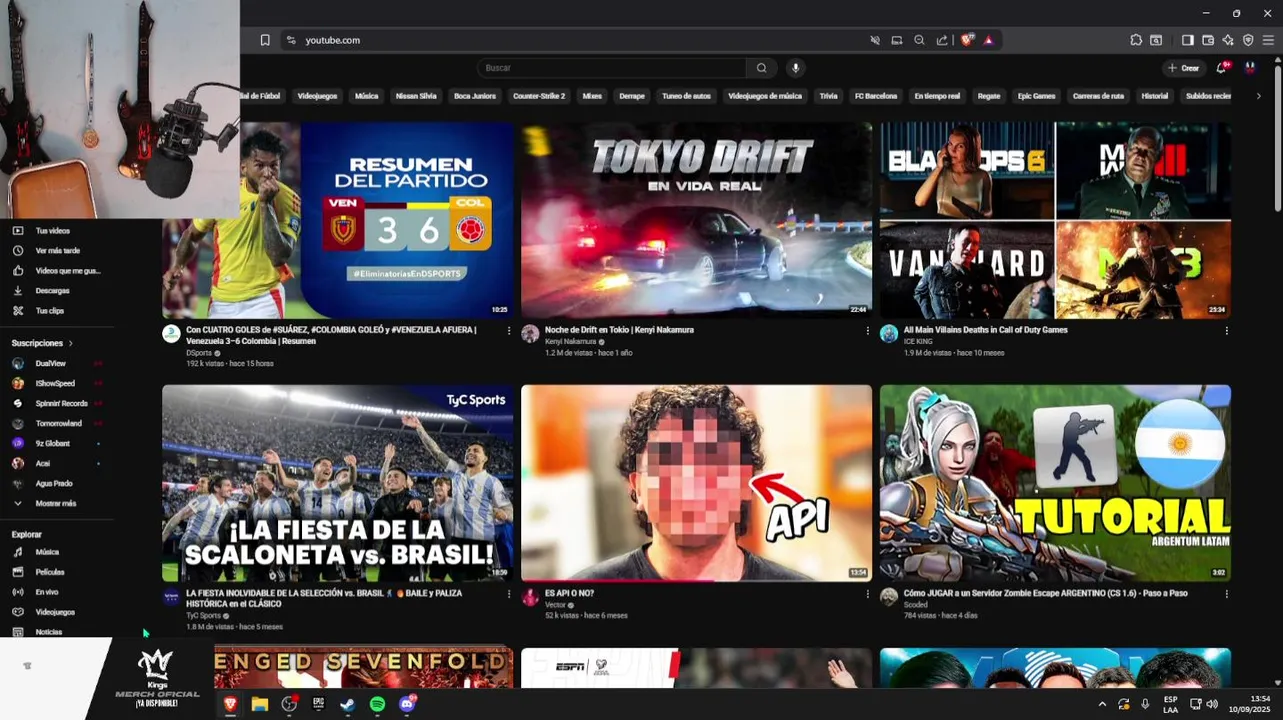Open IShowSpeed subscription channel
The width and height of the screenshot is (1283, 720).
pyautogui.click(x=55, y=383)
